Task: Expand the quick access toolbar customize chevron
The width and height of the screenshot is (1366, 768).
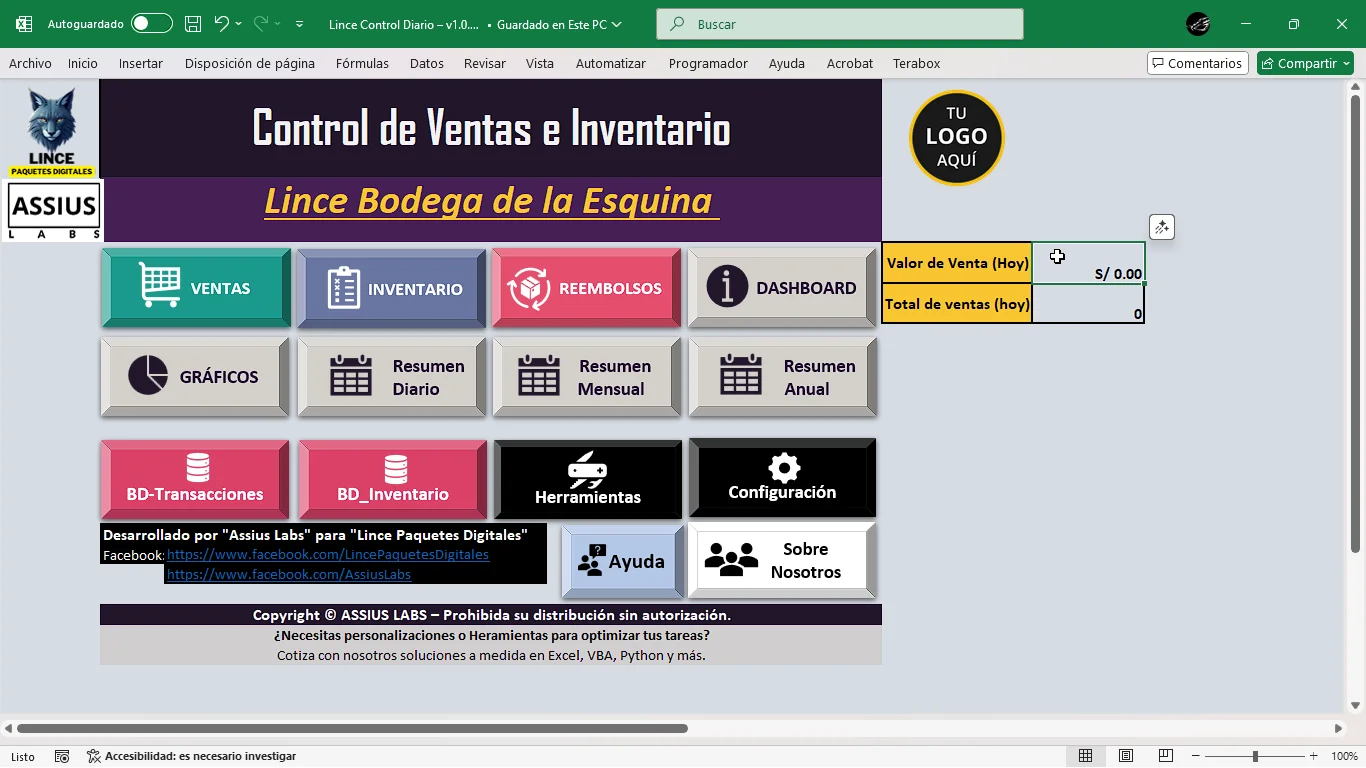Action: (x=298, y=23)
